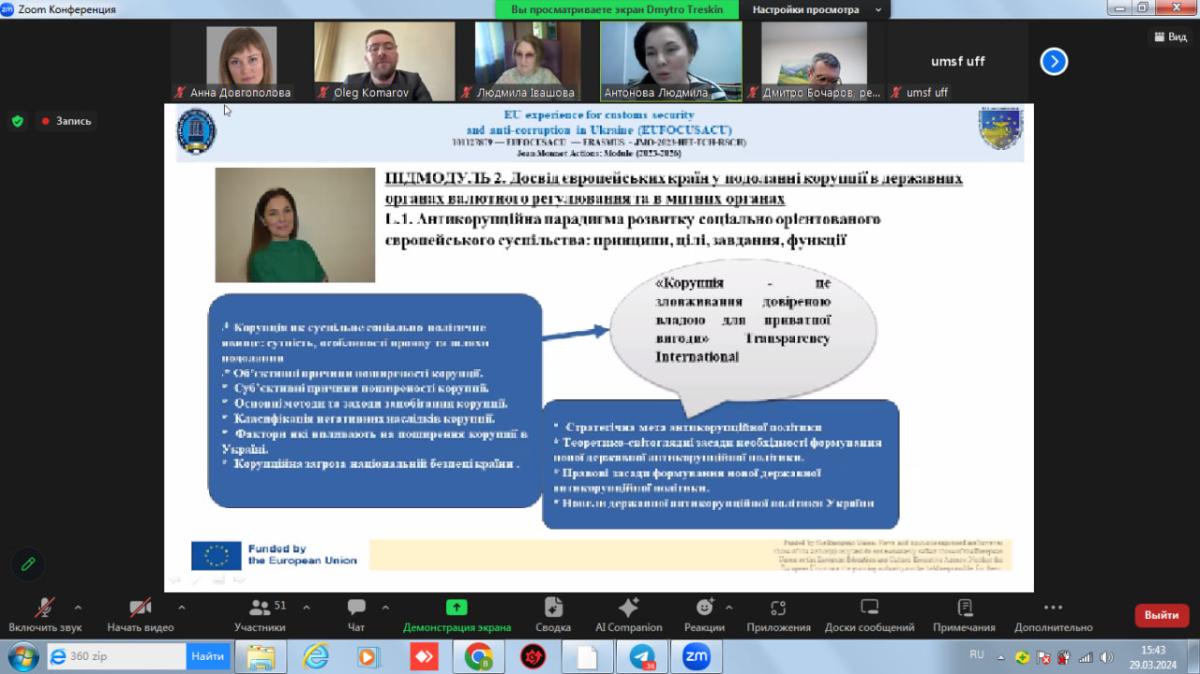
Task: Open the Участники participants list
Action: click(x=260, y=613)
